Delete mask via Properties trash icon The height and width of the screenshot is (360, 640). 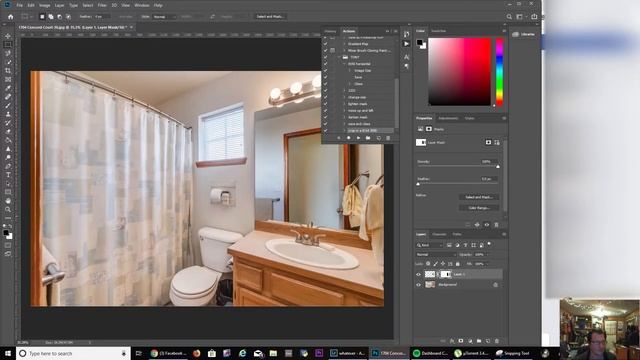pos(496,225)
